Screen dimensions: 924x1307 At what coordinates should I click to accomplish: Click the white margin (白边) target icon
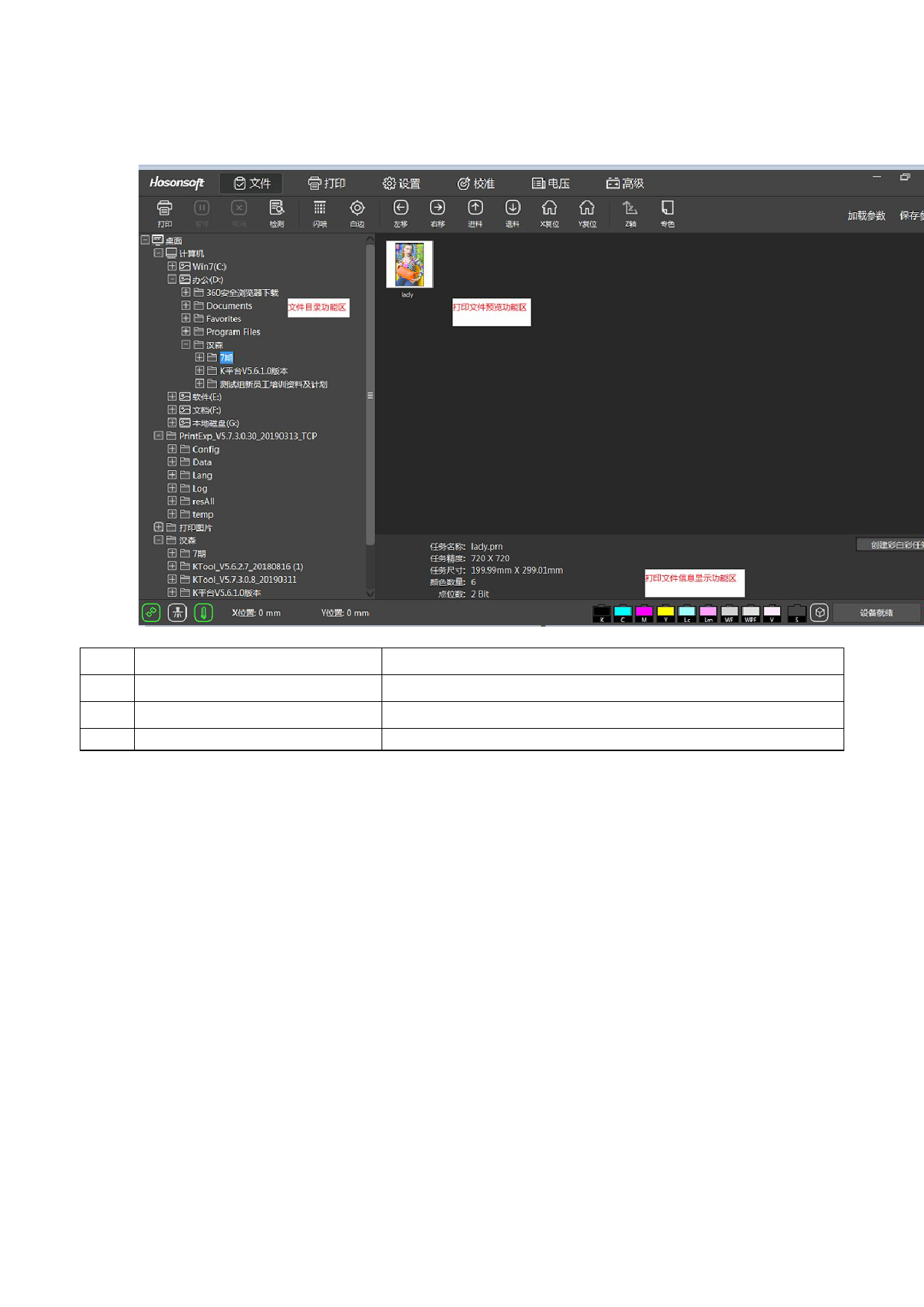pyautogui.click(x=357, y=209)
